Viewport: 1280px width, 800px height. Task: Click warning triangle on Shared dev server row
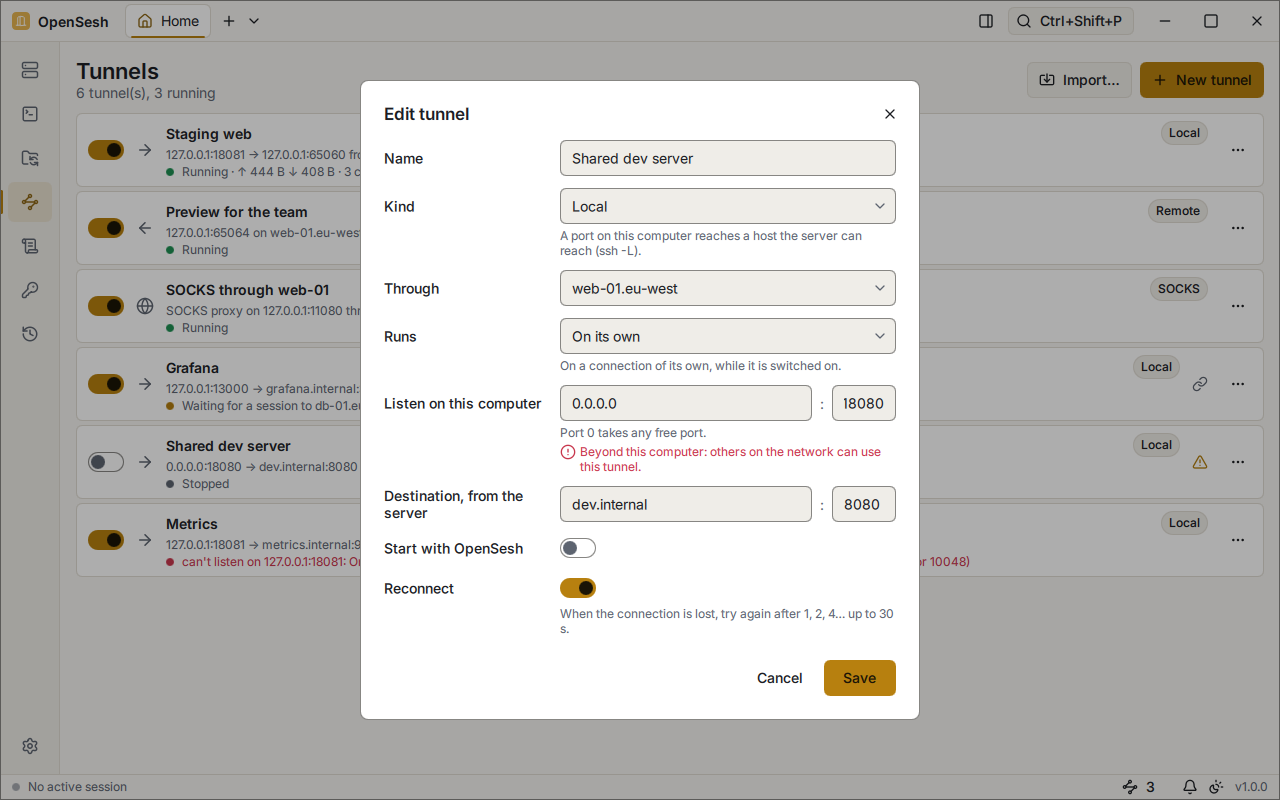click(1200, 462)
